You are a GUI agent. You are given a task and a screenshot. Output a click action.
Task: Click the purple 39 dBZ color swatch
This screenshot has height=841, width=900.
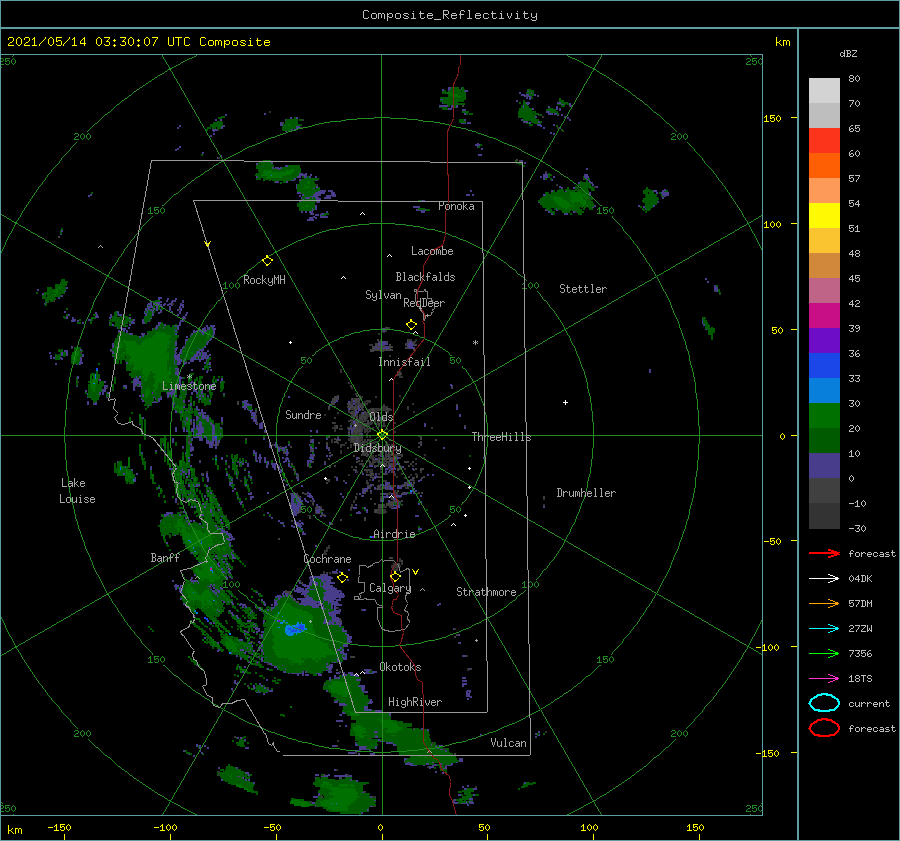pyautogui.click(x=824, y=340)
